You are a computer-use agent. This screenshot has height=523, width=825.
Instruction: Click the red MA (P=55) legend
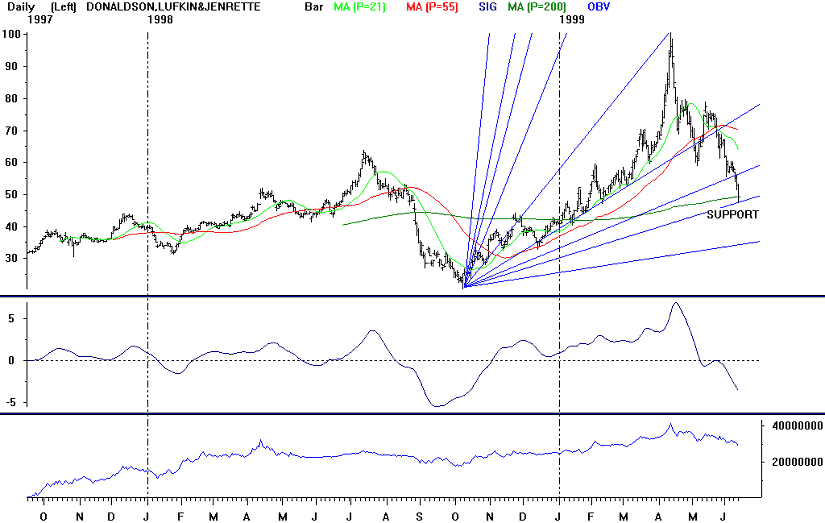pyautogui.click(x=432, y=7)
